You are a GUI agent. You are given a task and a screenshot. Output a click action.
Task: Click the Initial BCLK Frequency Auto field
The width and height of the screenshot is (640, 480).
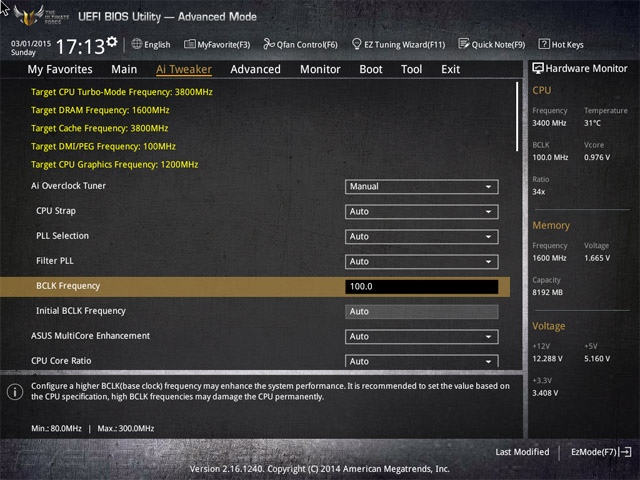(x=422, y=311)
